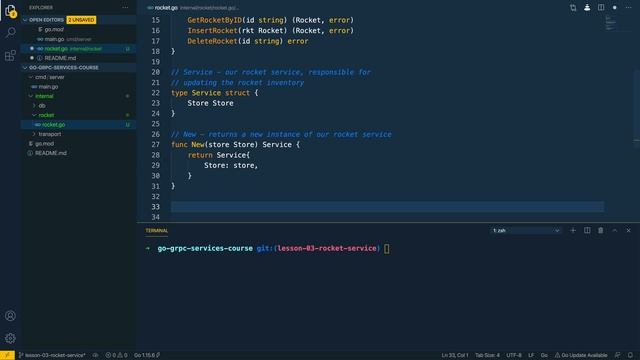Open main.go under cmd server folder
This screenshot has height=360, width=640.
(48, 87)
